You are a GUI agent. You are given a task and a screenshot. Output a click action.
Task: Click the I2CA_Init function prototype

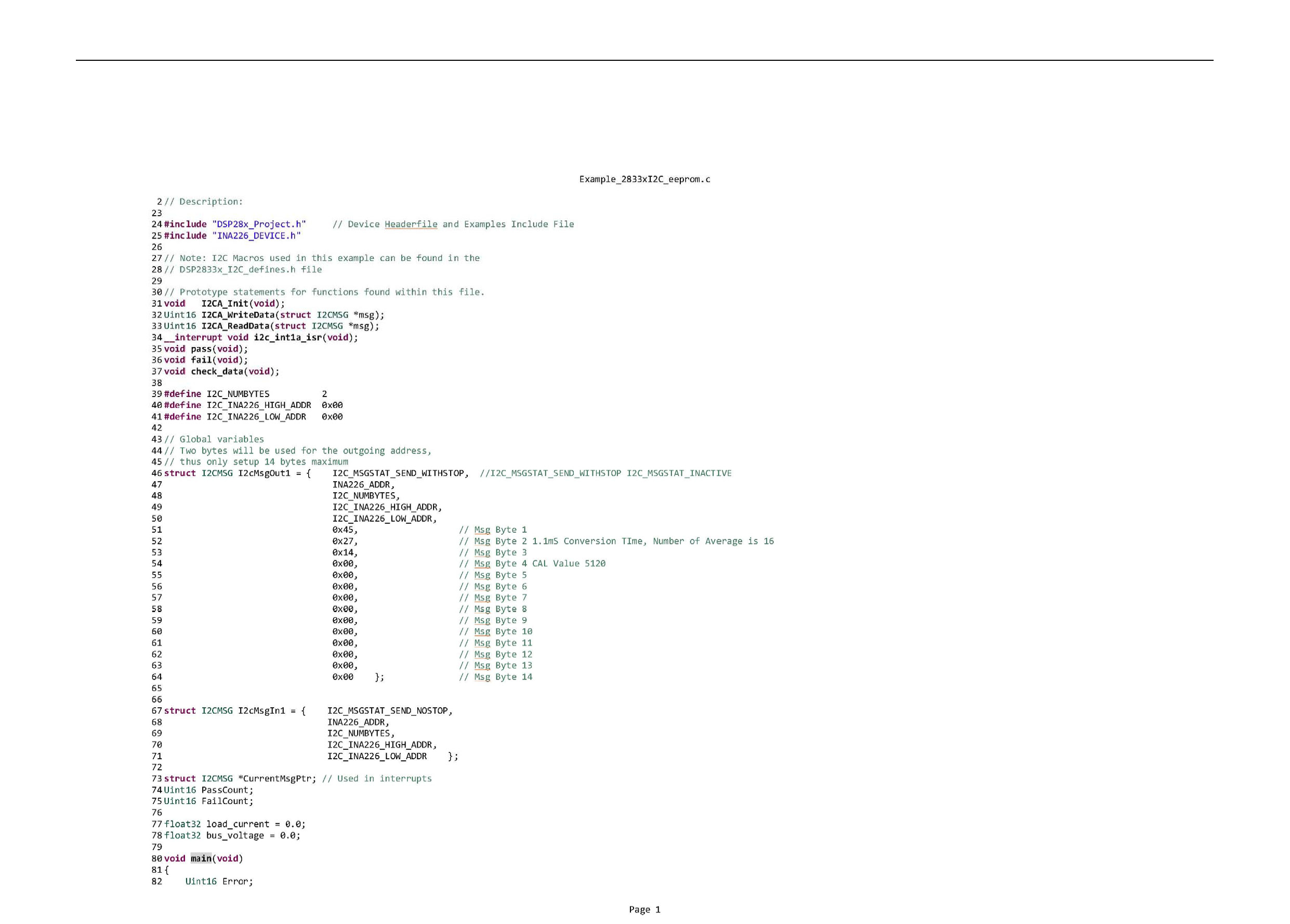(225, 303)
